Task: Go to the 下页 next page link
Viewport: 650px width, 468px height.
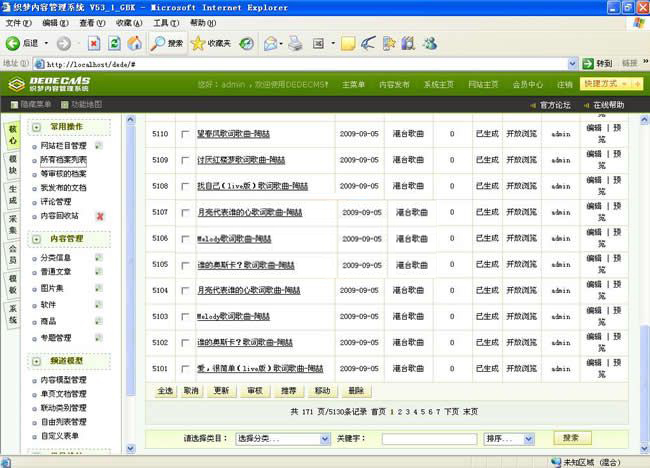Action: pyautogui.click(x=451, y=411)
